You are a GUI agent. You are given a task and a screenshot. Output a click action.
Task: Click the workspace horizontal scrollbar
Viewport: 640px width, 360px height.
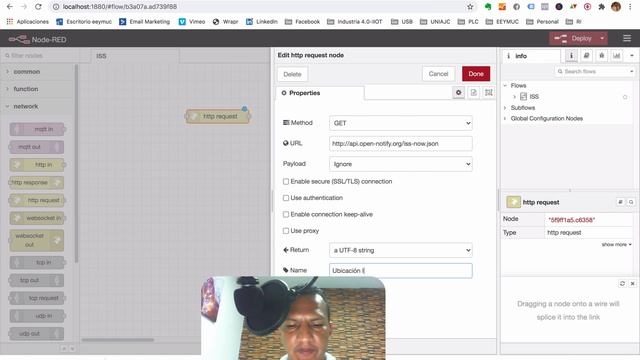point(118,340)
